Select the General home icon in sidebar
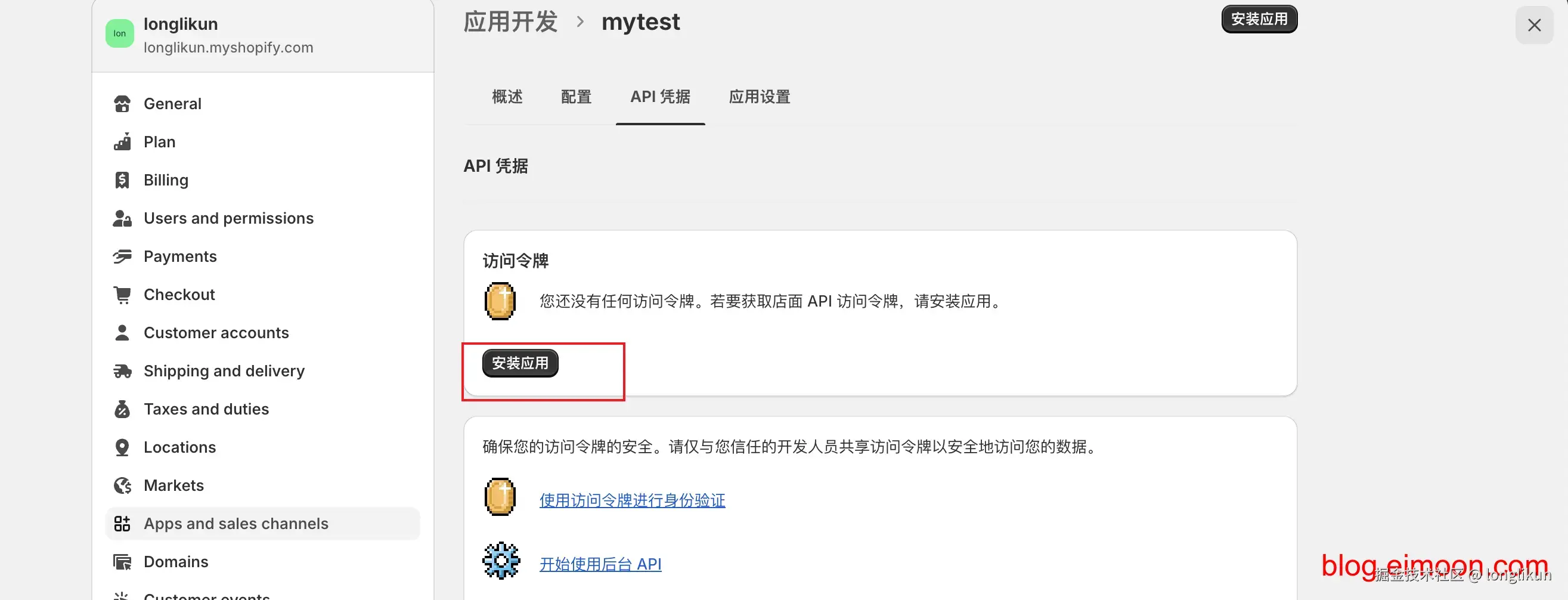This screenshot has height=600, width=1568. tap(122, 104)
